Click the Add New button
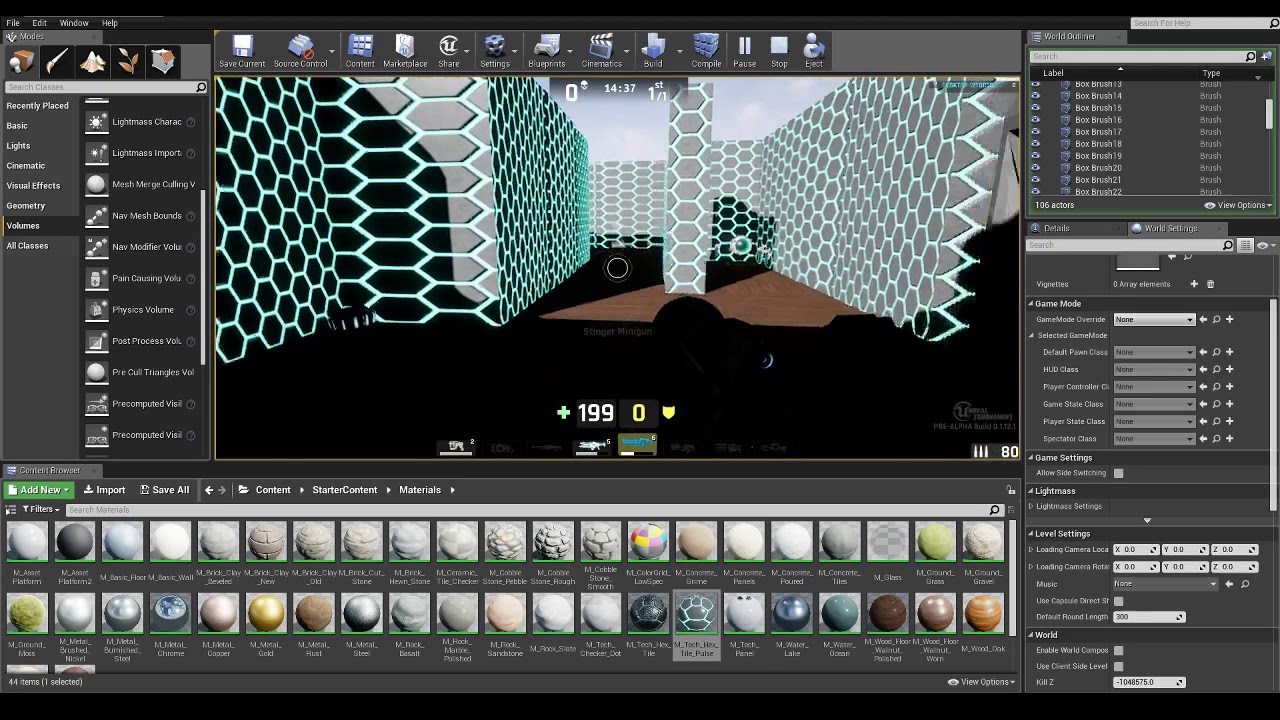Image resolution: width=1280 pixels, height=720 pixels. [x=38, y=490]
